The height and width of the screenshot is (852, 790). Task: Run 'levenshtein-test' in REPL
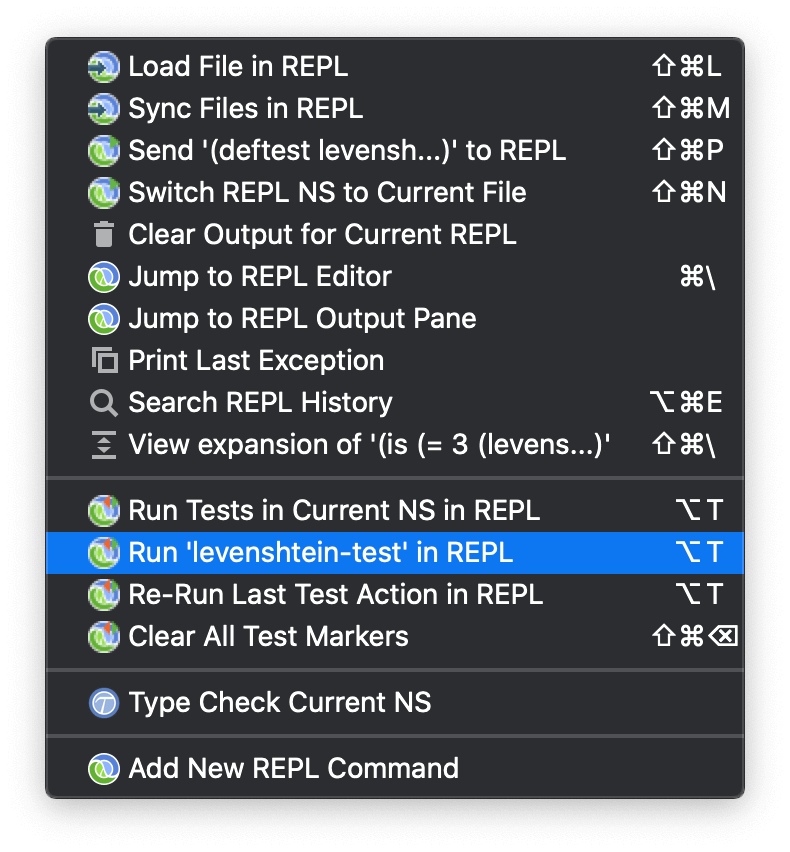pos(395,553)
